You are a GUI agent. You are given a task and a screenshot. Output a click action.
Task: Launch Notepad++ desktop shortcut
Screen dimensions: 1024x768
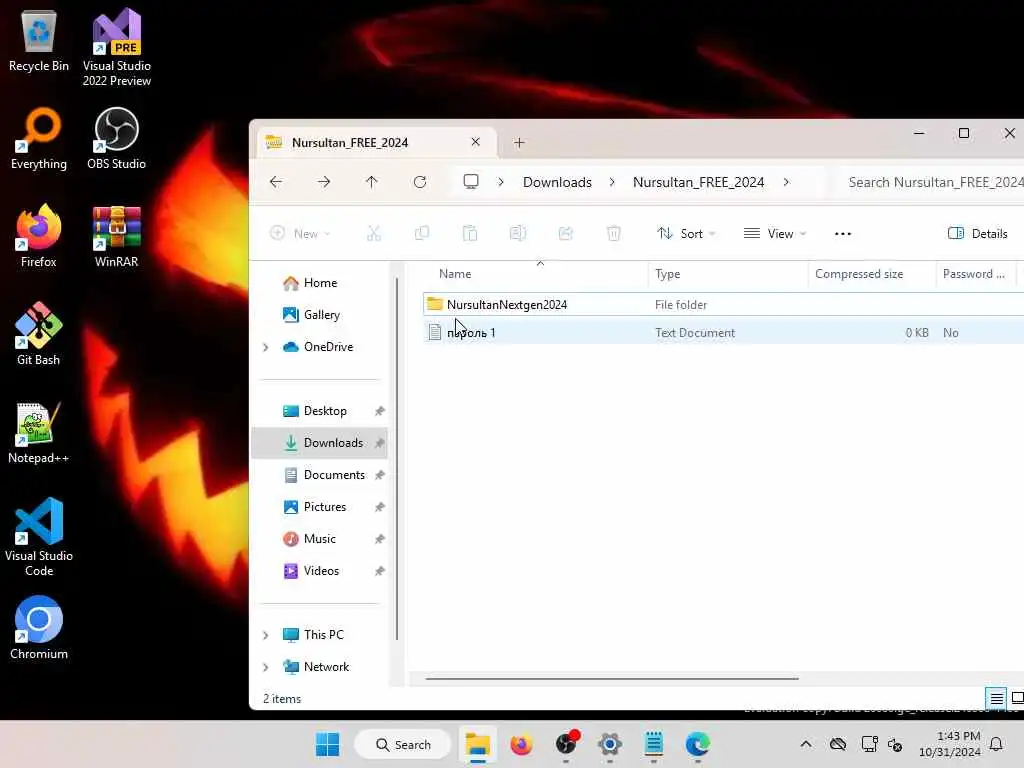pos(39,432)
